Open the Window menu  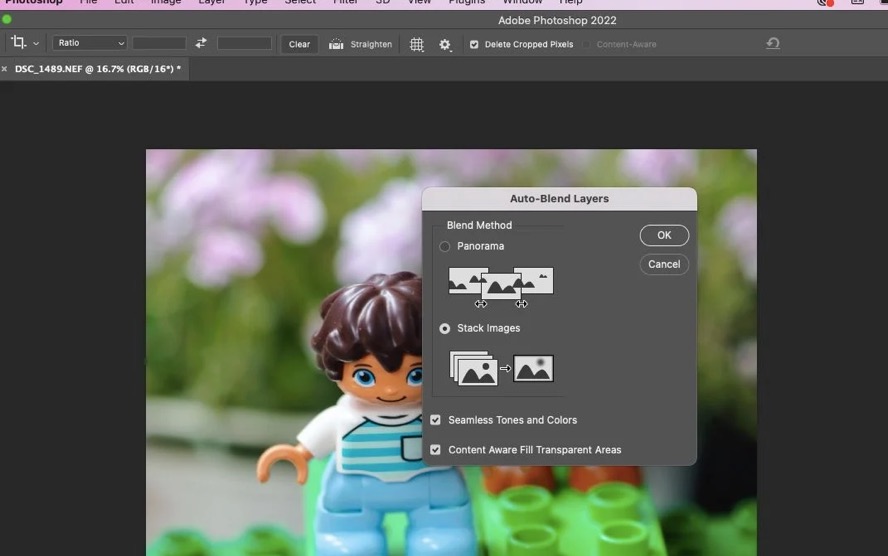pyautogui.click(x=522, y=2)
